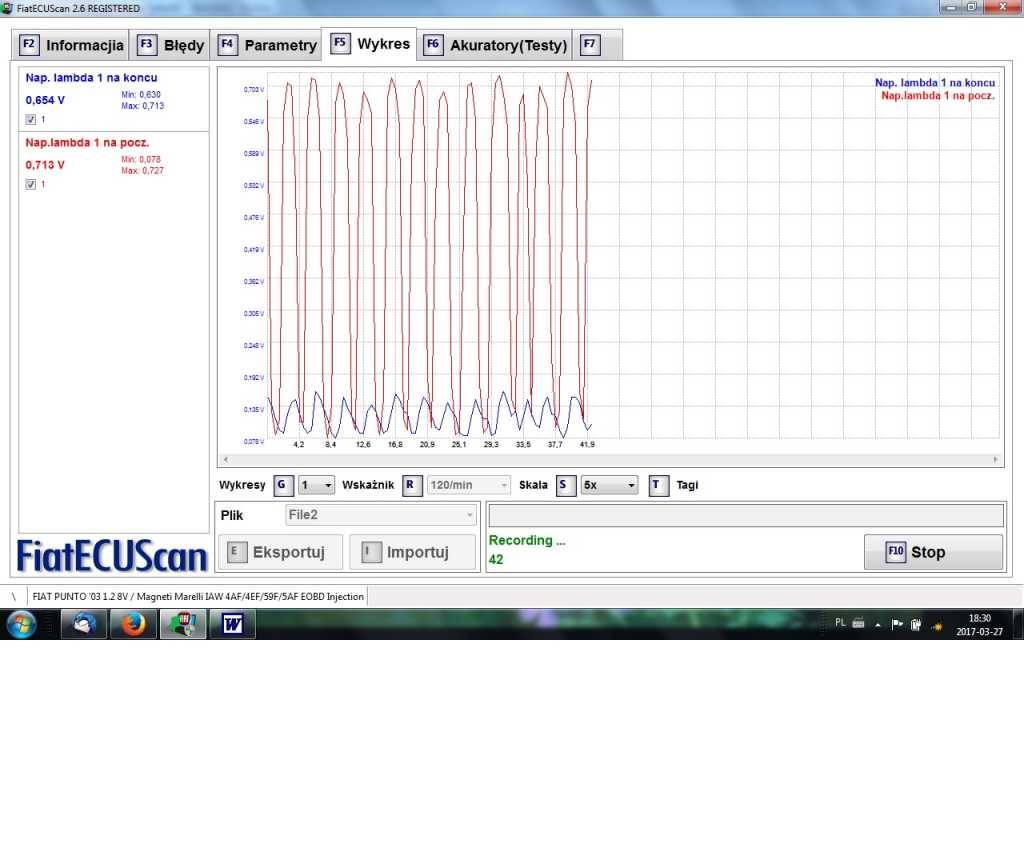Open the Plik File2 dropdown
The width and height of the screenshot is (1024, 864).
pyautogui.click(x=380, y=515)
